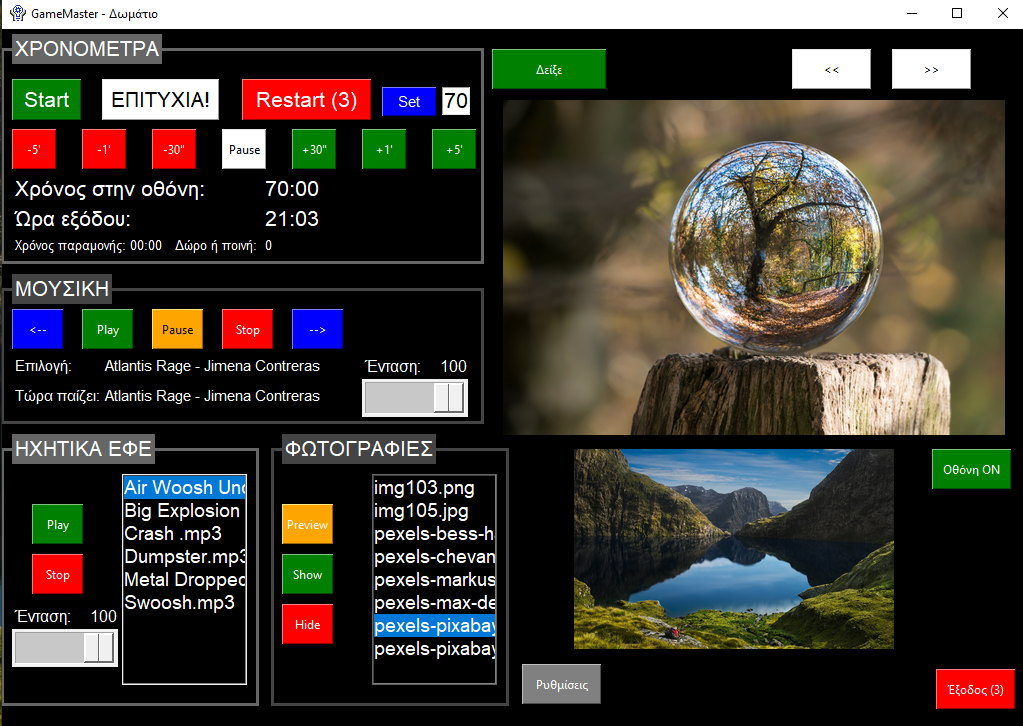1023x726 pixels.
Task: Pause the timer with white Pause button
Action: 244,149
